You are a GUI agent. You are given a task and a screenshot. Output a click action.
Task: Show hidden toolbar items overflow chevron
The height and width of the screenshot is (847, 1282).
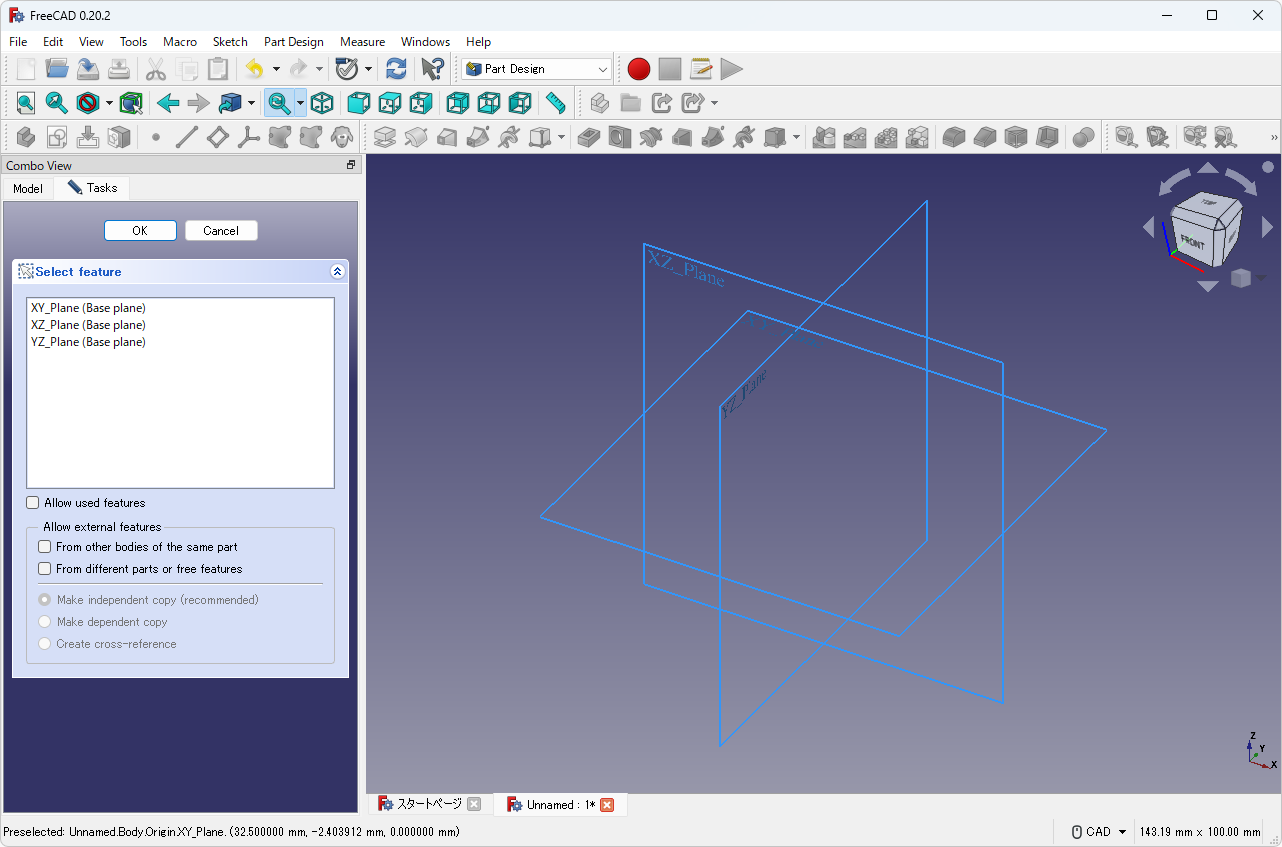tap(1274, 137)
